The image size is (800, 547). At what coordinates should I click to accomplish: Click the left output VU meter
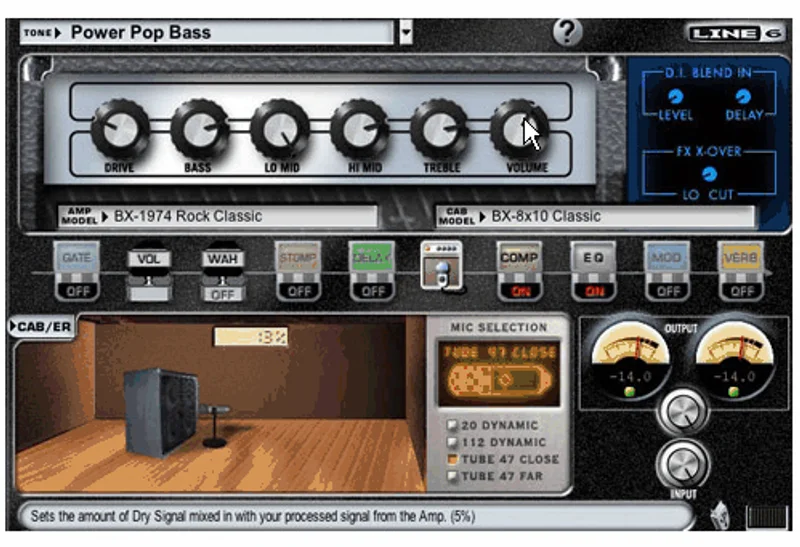point(631,358)
